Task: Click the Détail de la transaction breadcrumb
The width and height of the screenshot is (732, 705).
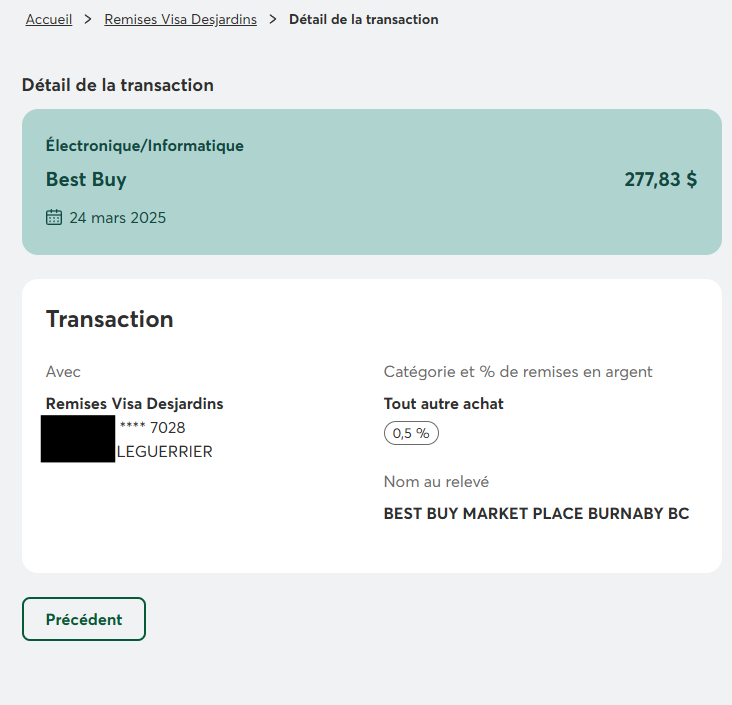Action: 363,19
